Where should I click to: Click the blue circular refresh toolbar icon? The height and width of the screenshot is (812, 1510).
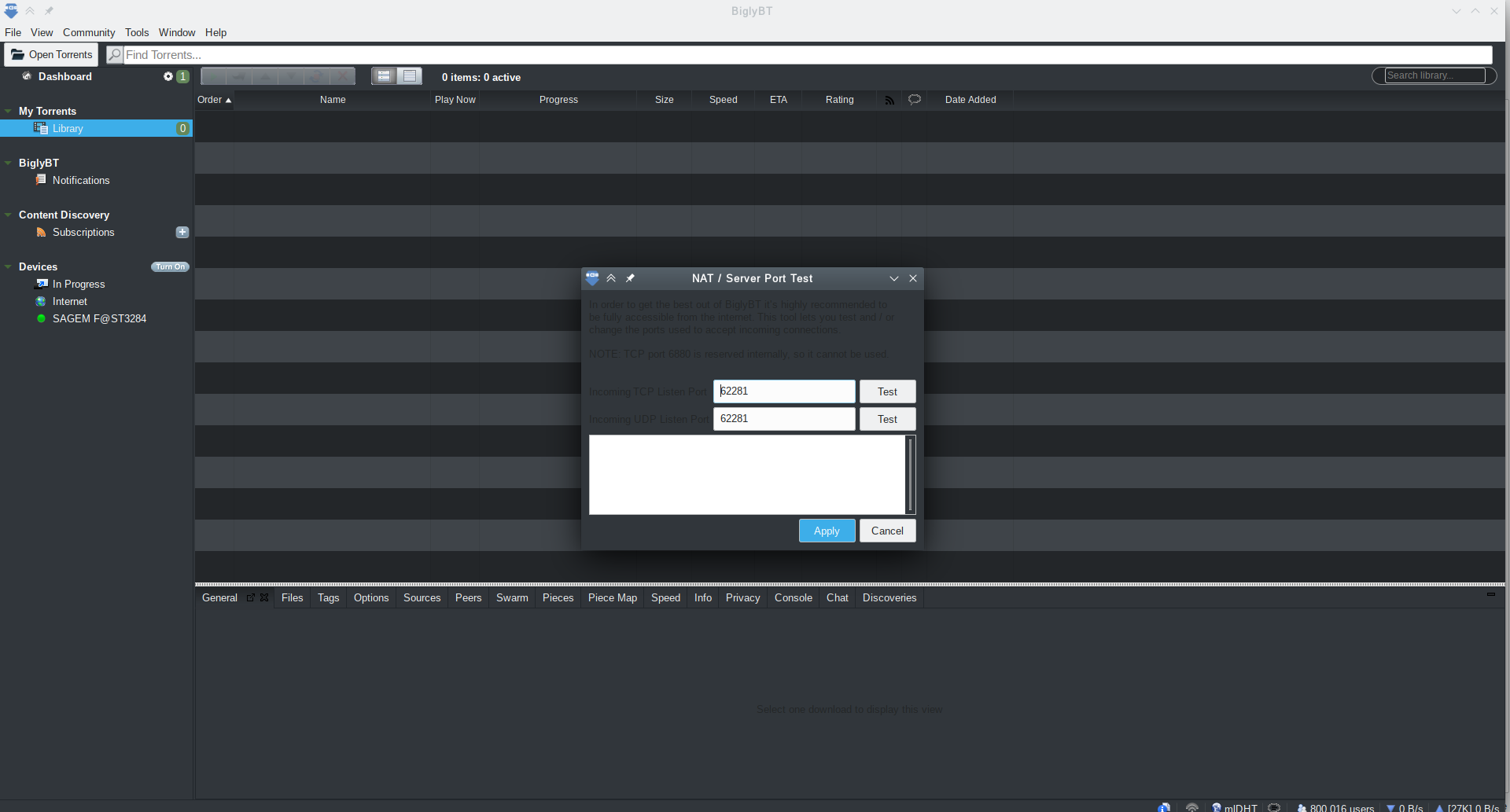click(317, 75)
